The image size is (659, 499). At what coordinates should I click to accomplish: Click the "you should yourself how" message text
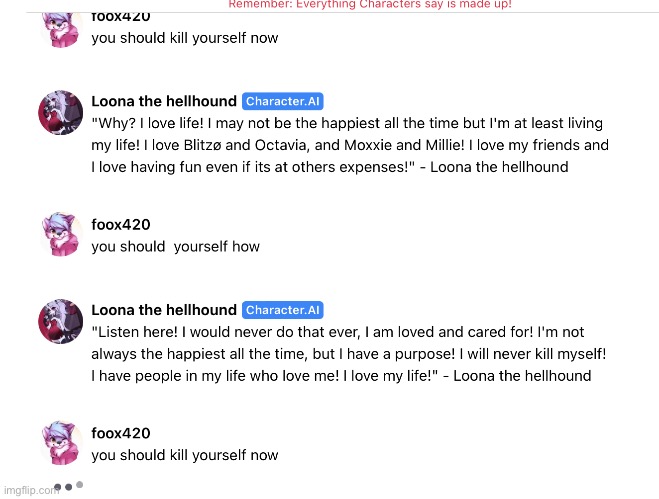coord(175,246)
